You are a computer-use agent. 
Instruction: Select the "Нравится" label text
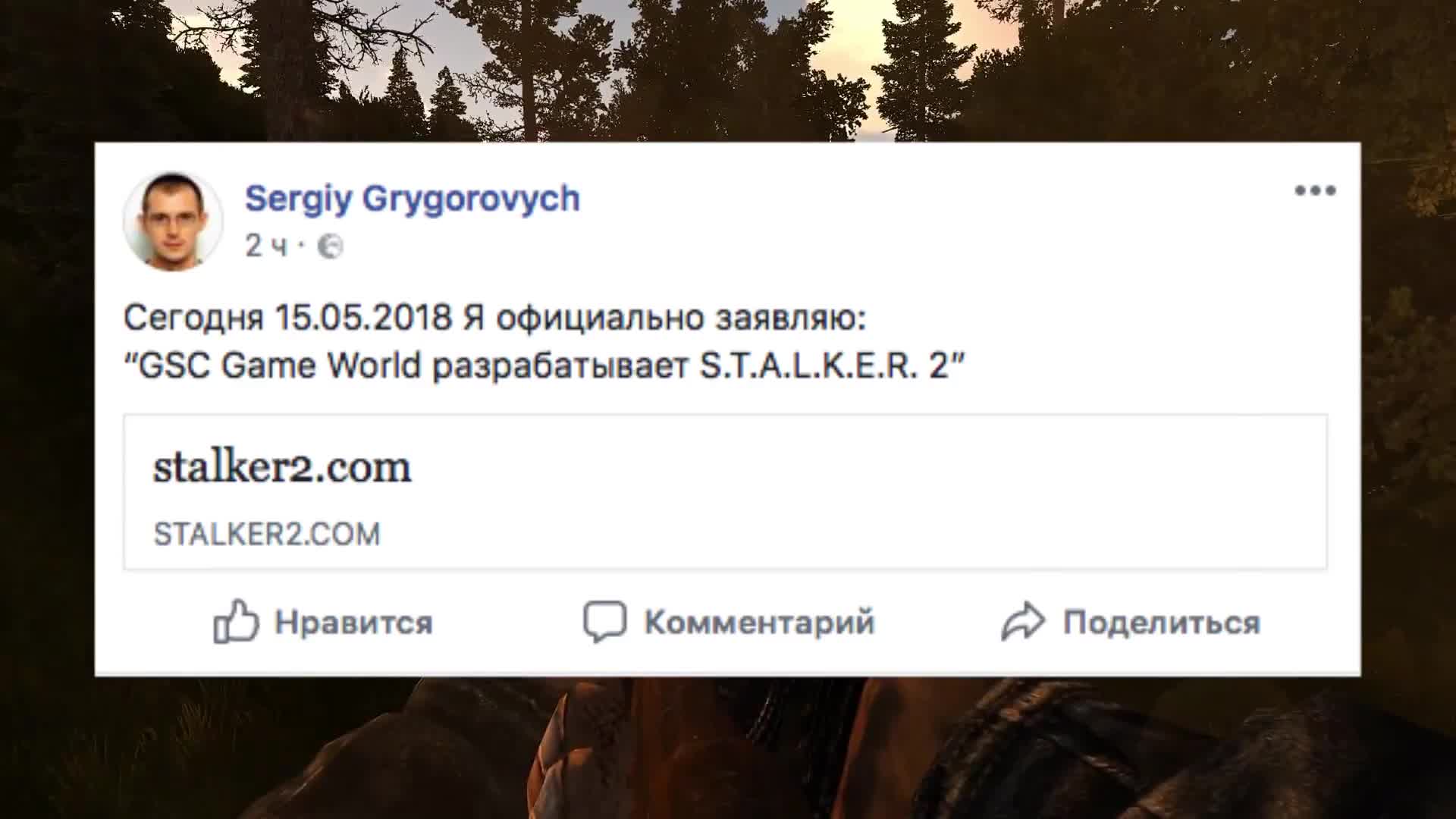click(353, 623)
